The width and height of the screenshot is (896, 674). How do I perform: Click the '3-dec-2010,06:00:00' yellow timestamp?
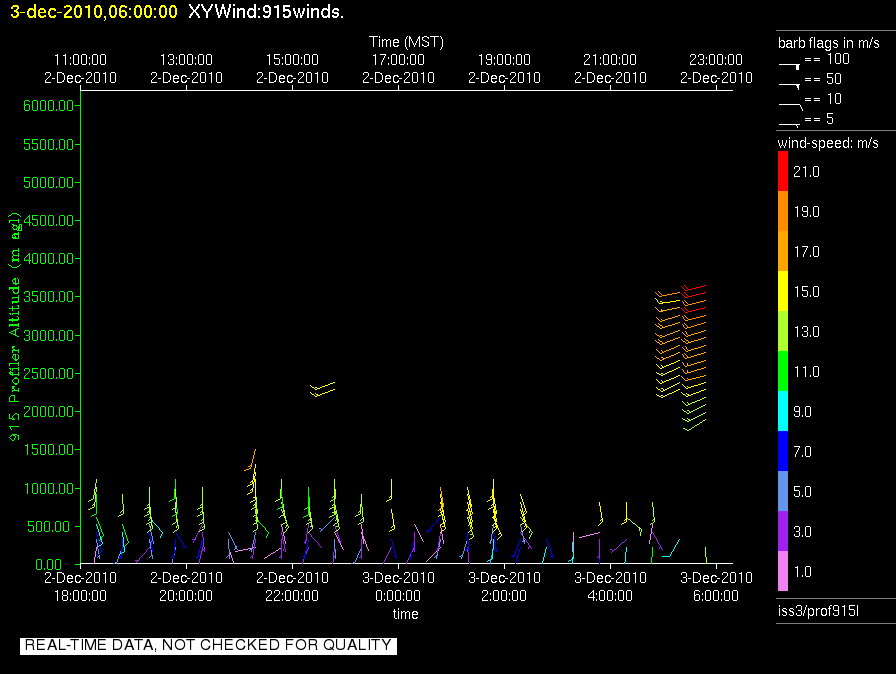click(x=94, y=12)
